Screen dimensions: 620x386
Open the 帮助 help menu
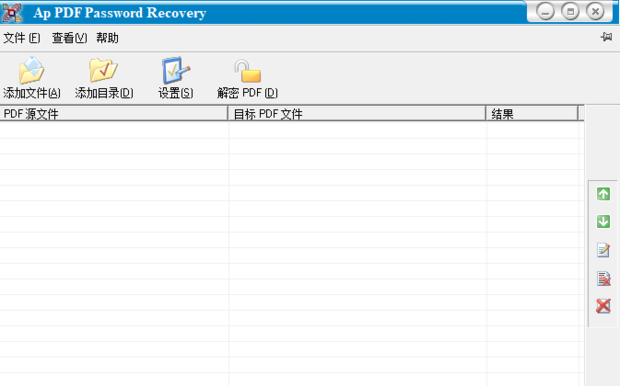pos(107,38)
